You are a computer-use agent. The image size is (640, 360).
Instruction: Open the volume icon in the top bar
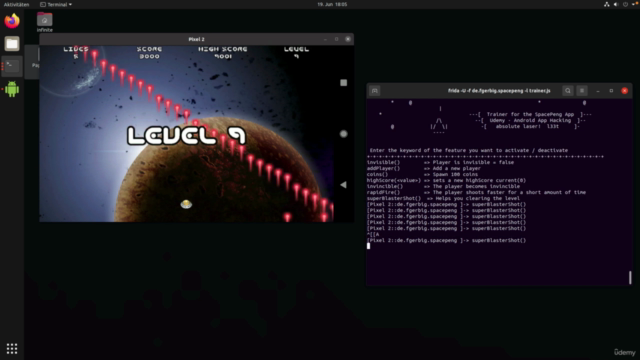(x=616, y=4)
